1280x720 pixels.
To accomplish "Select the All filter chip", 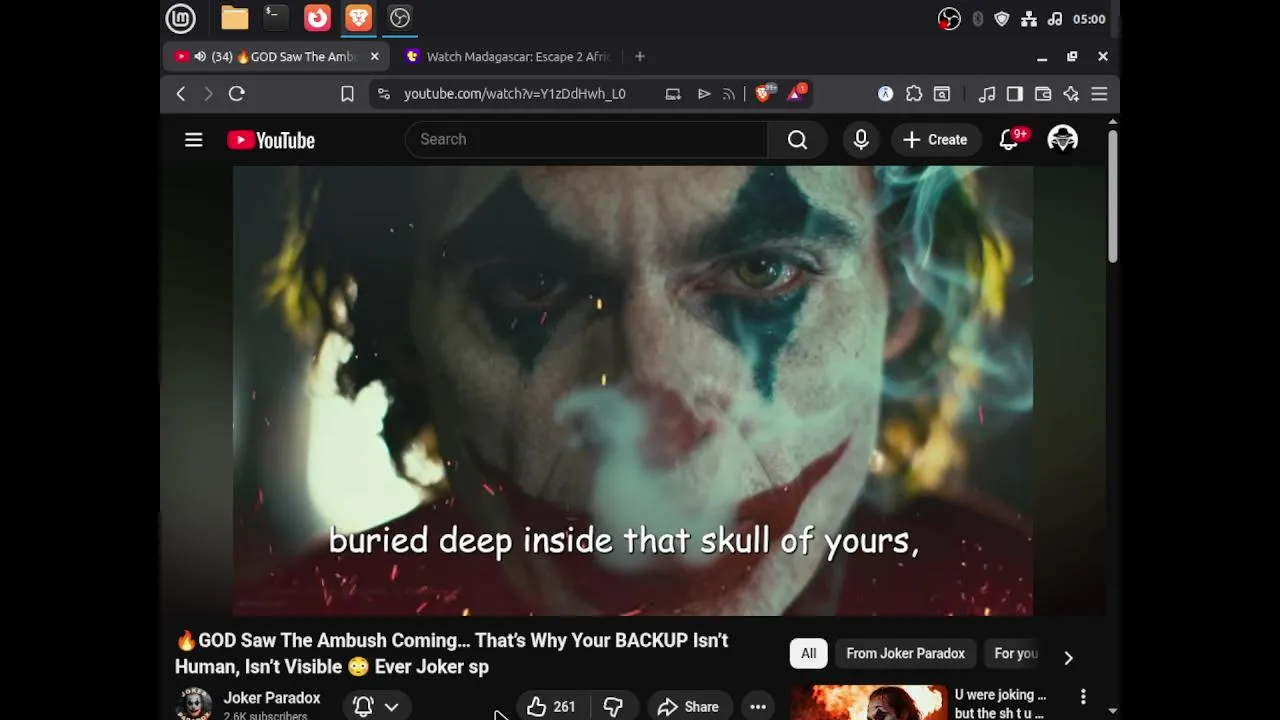I will [x=808, y=654].
